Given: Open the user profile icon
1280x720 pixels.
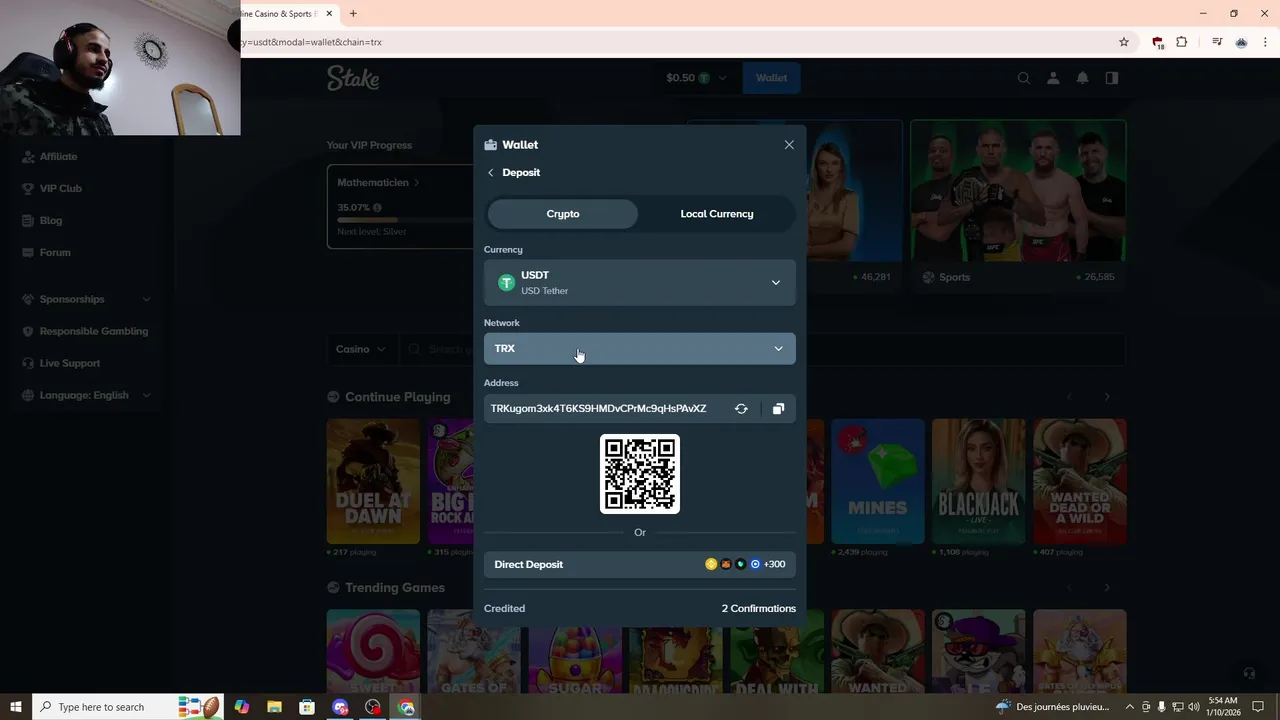Looking at the screenshot, I should pyautogui.click(x=1053, y=78).
